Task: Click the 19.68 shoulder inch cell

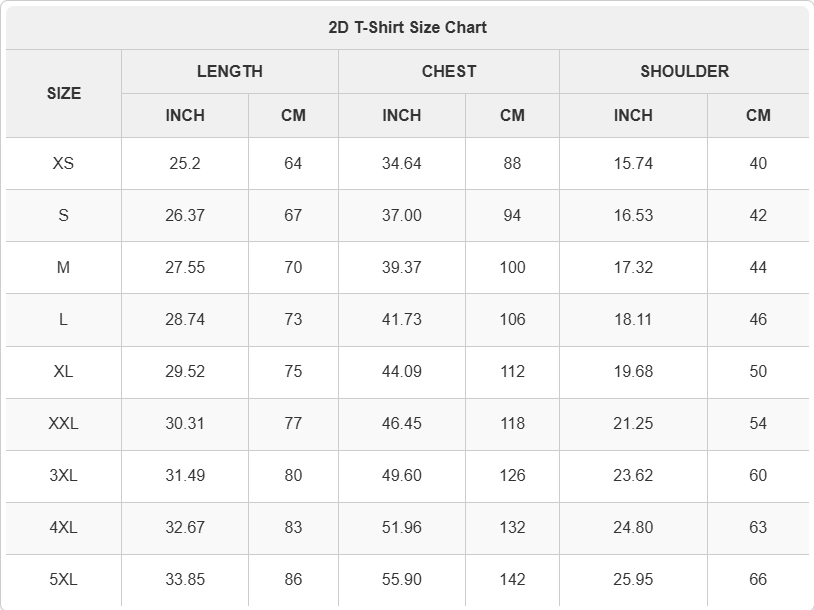Action: coord(633,371)
